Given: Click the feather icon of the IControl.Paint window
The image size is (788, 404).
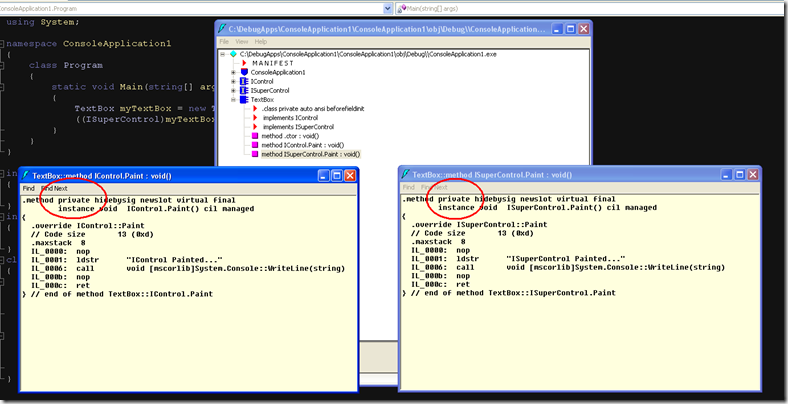Looking at the screenshot, I should click(26, 175).
